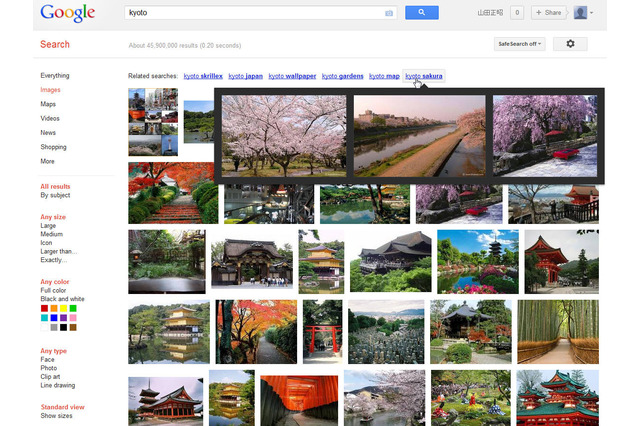This screenshot has height=426, width=640.
Task: Select the Any size filter
Action: pyautogui.click(x=53, y=217)
